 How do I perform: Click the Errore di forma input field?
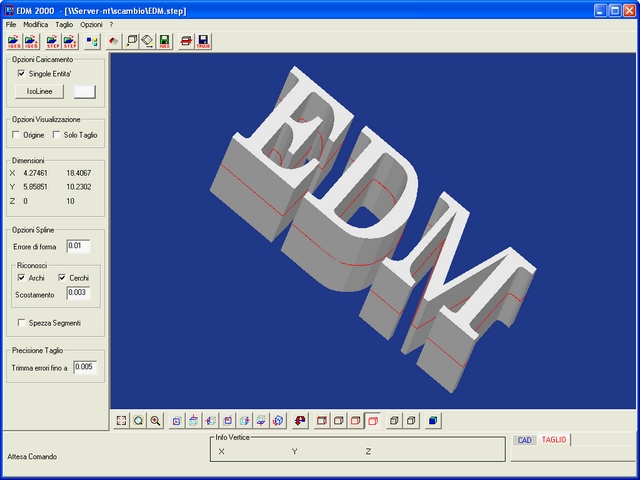[x=78, y=246]
